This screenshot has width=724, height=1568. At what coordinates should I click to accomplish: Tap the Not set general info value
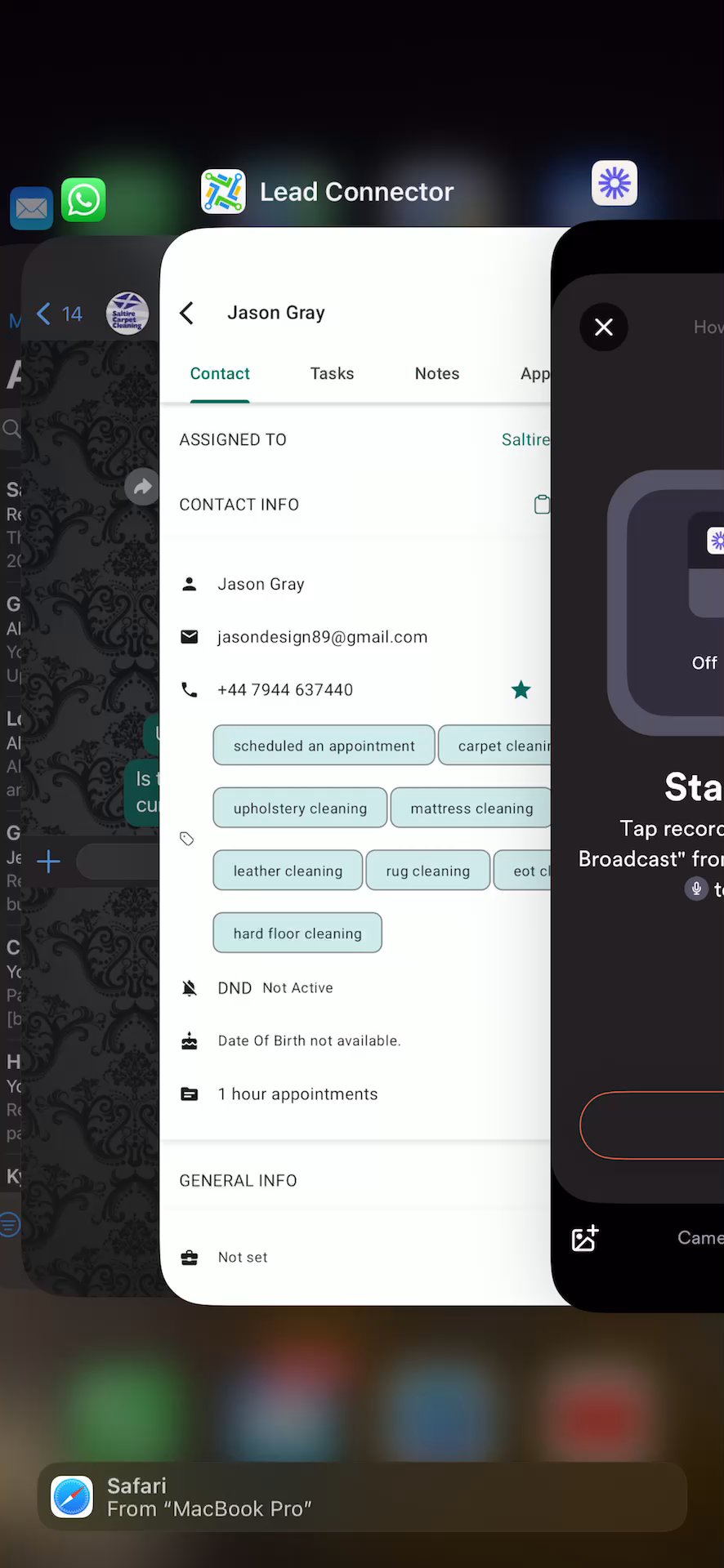coord(243,1258)
